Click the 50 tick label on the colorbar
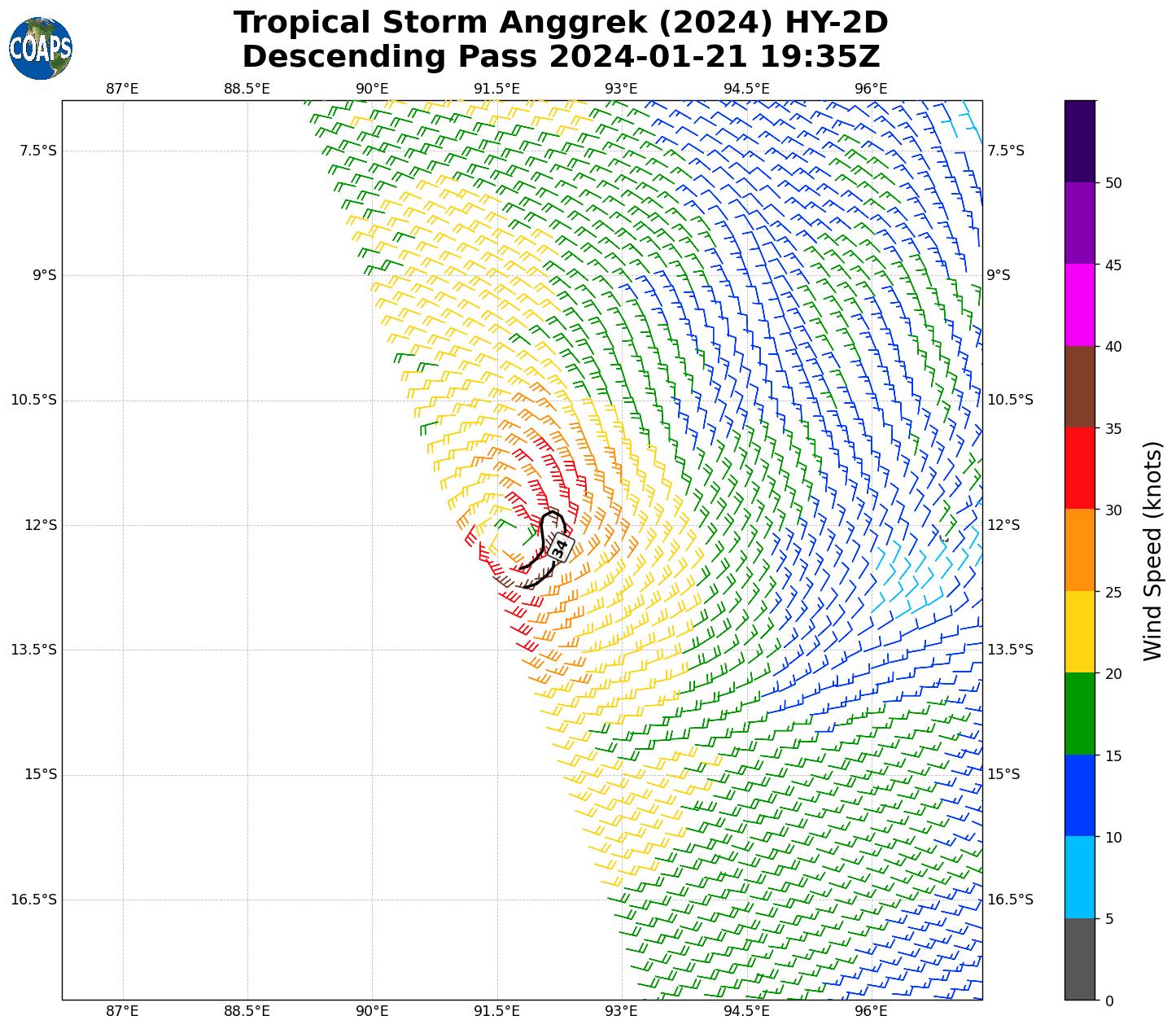The height and width of the screenshot is (1029, 1176). coord(1113,183)
